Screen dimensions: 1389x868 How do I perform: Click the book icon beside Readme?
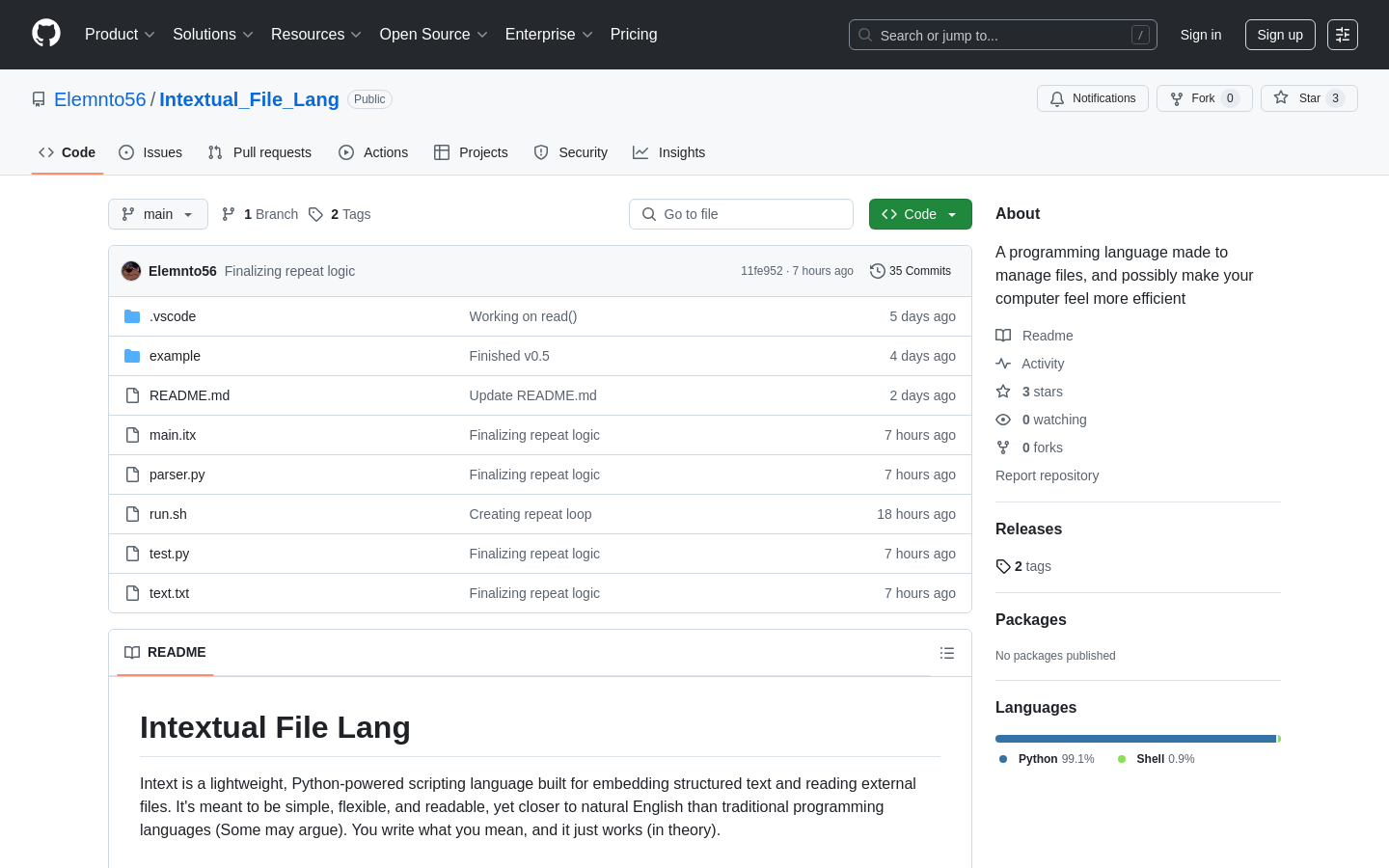point(1003,336)
